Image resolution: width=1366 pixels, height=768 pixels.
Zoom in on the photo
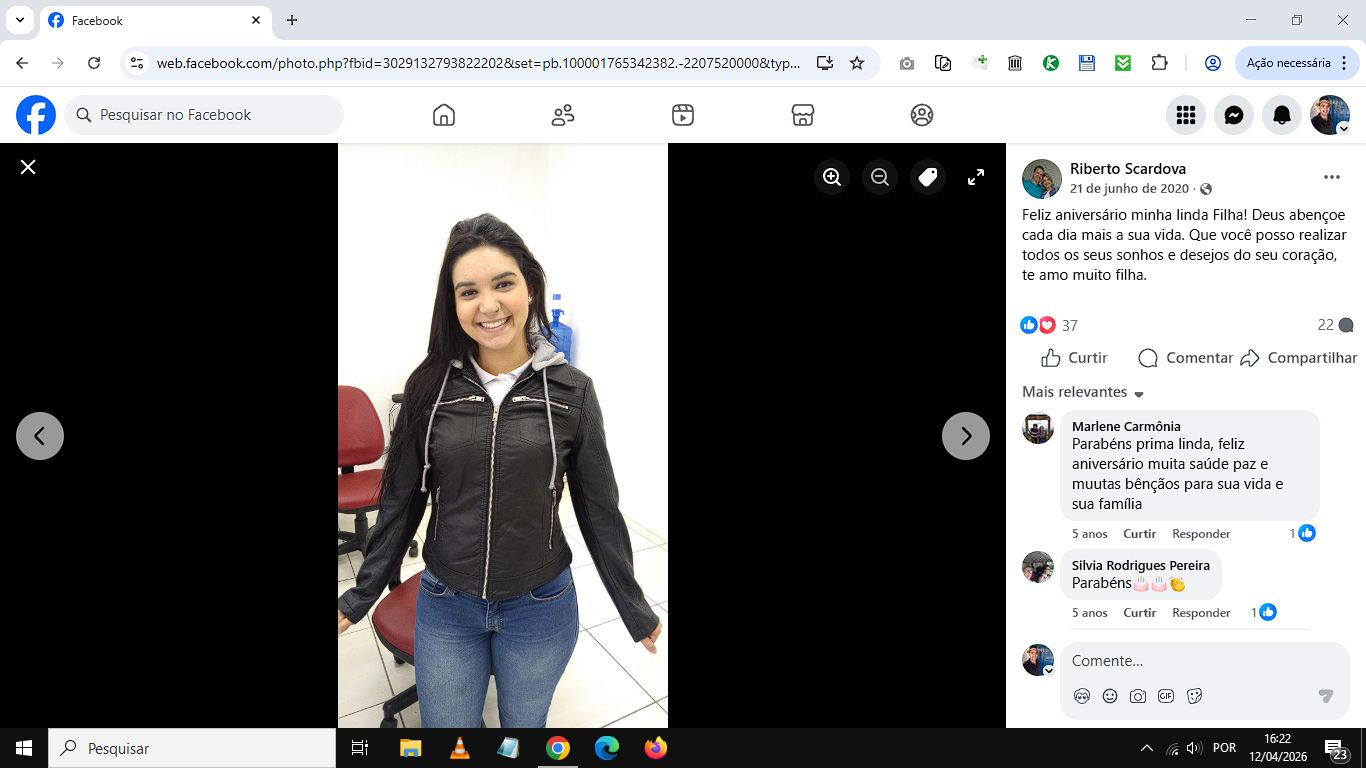832,177
